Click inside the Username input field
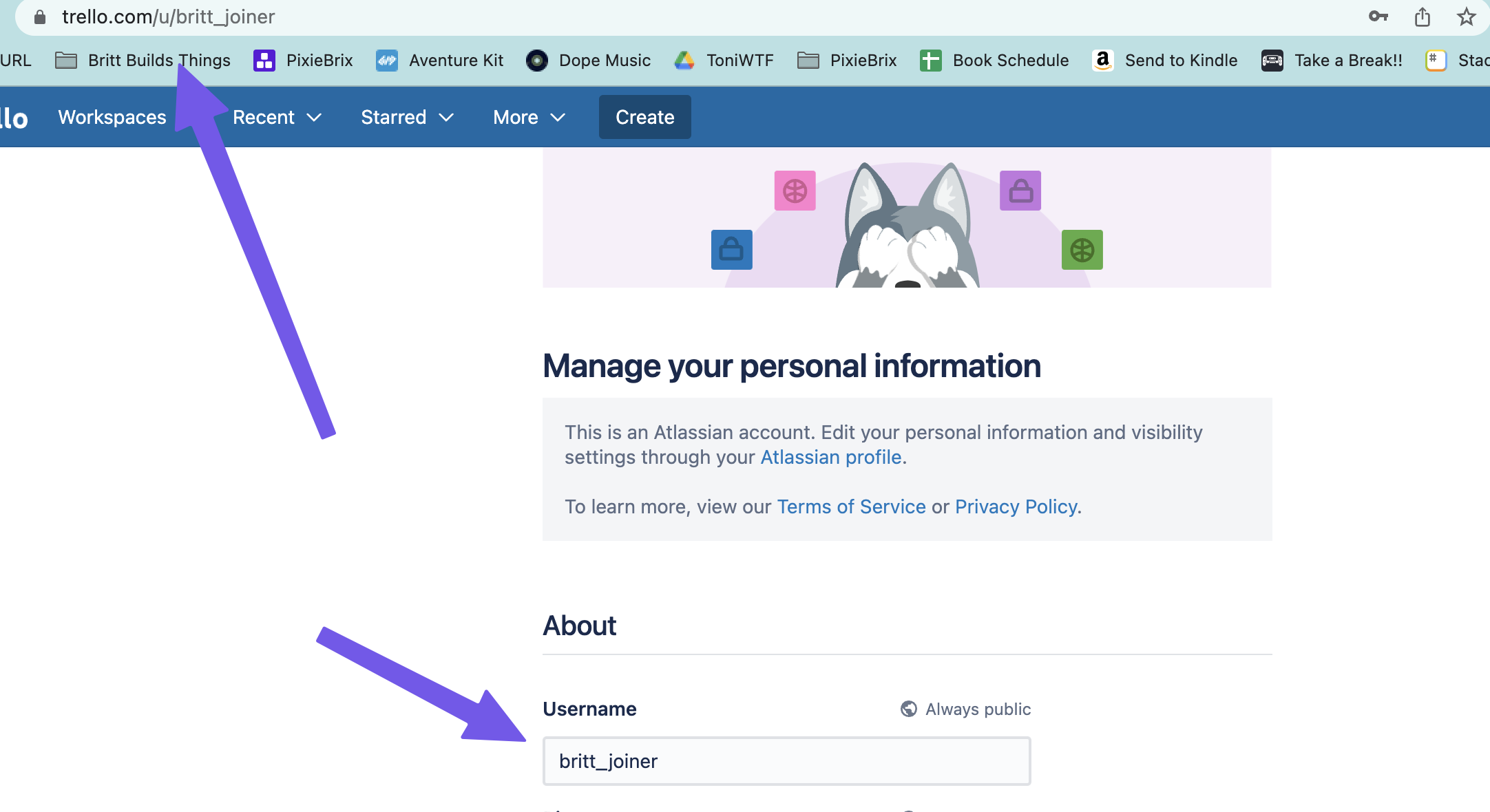Screen dimensions: 1490x812 pyautogui.click(x=786, y=761)
